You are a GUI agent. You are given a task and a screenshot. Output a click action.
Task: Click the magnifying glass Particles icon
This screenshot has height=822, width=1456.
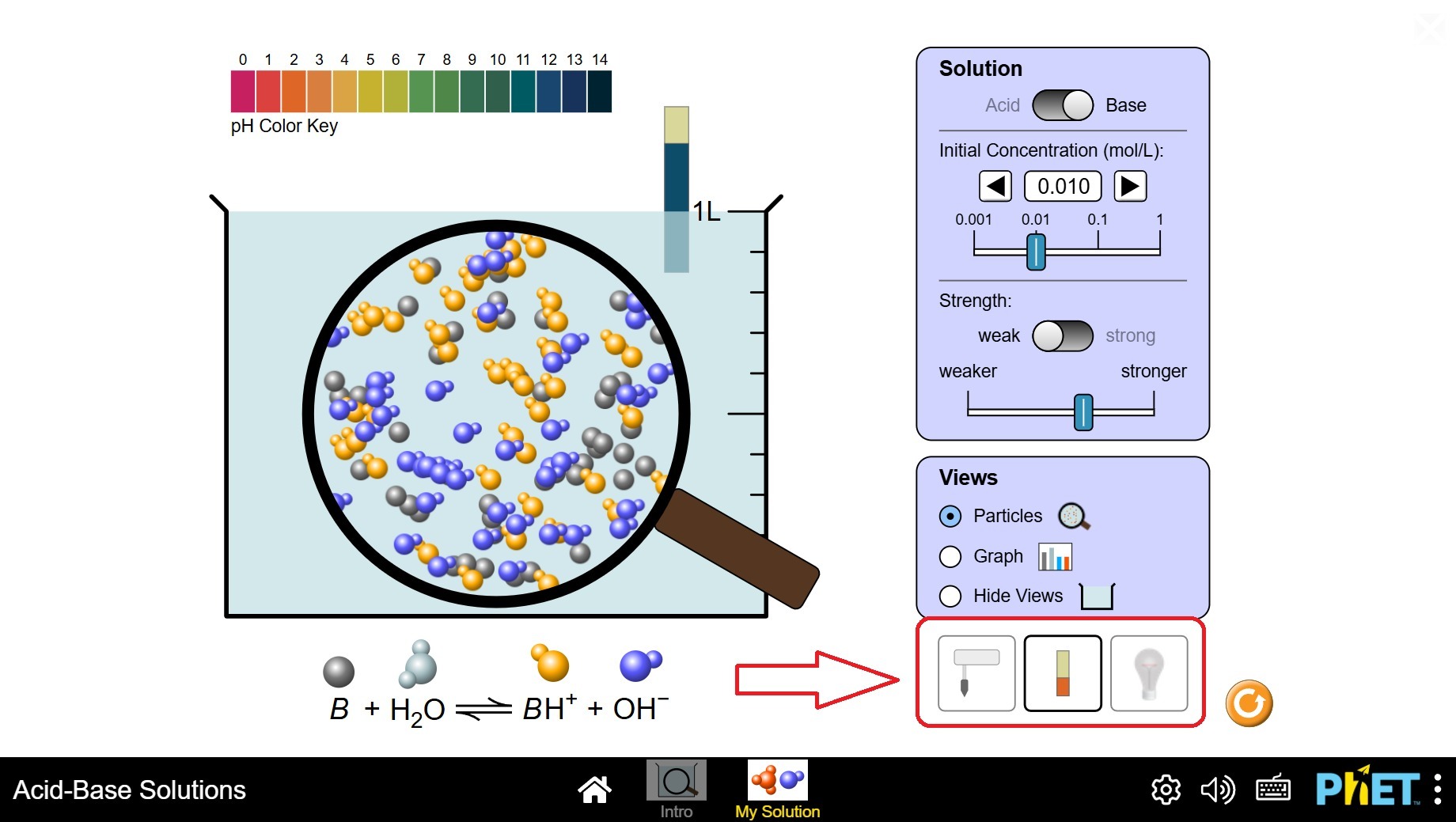tap(1074, 517)
